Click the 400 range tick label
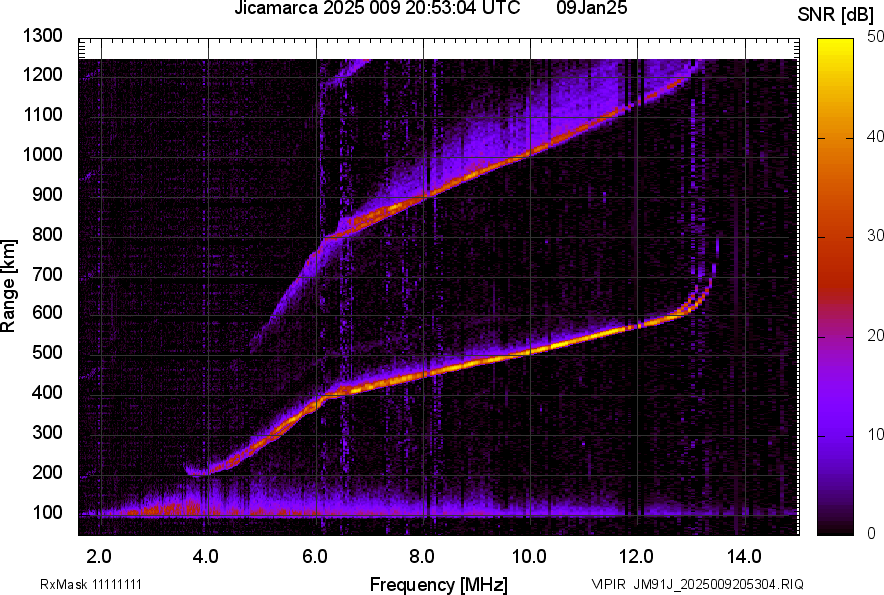884x595 pixels. click(x=47, y=392)
